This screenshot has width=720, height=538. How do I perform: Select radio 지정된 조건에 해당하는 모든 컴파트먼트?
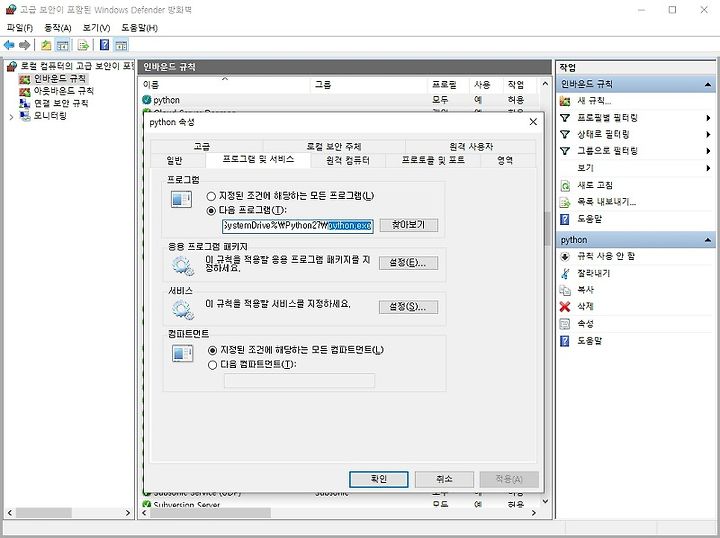point(212,350)
